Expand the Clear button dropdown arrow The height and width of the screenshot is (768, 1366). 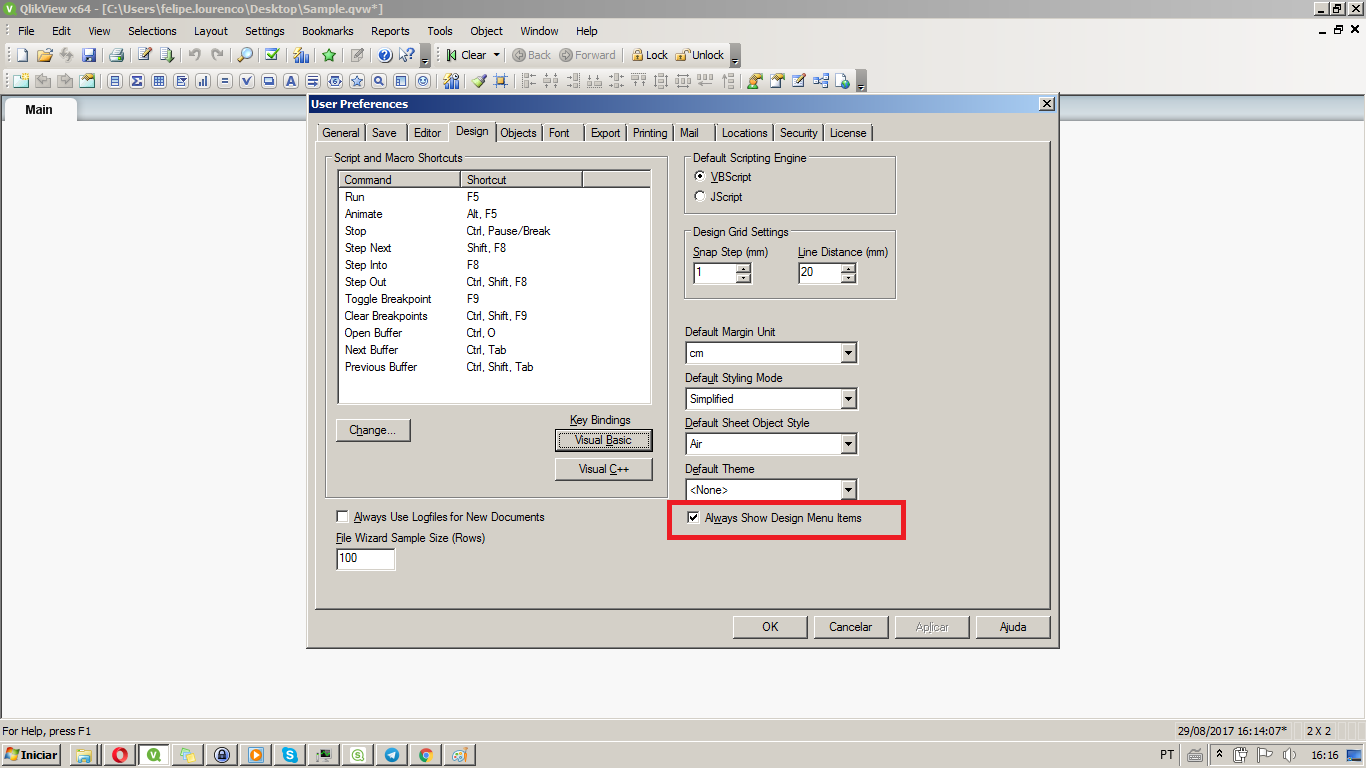496,56
